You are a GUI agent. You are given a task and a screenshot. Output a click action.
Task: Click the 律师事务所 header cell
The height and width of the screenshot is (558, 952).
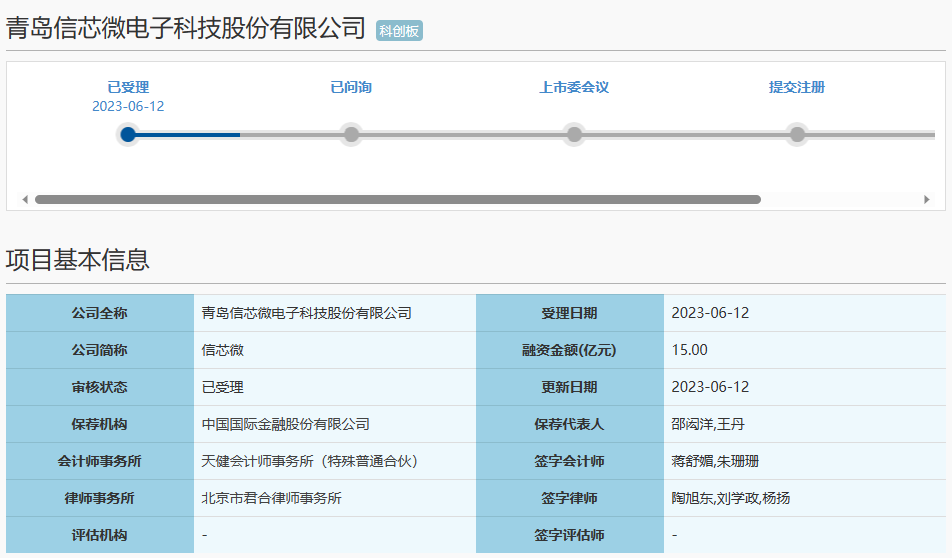click(x=100, y=498)
